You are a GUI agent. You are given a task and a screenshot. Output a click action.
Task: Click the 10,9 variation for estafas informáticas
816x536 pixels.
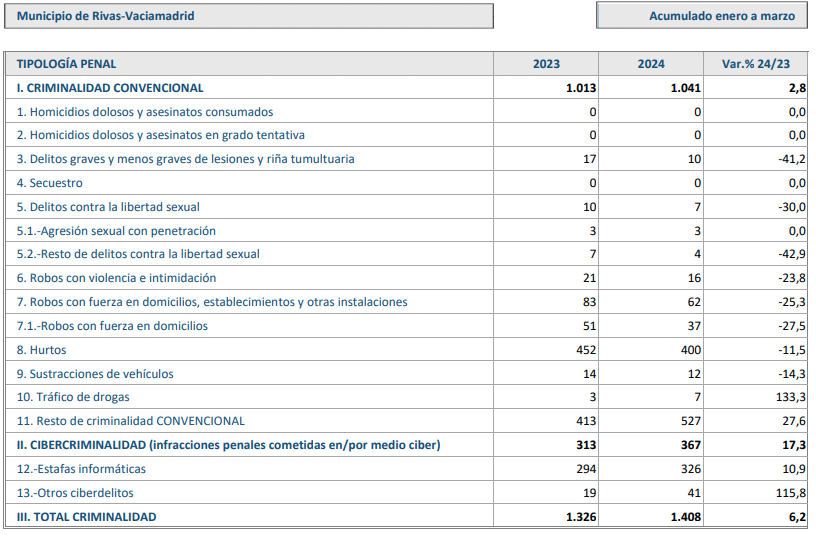tap(794, 469)
